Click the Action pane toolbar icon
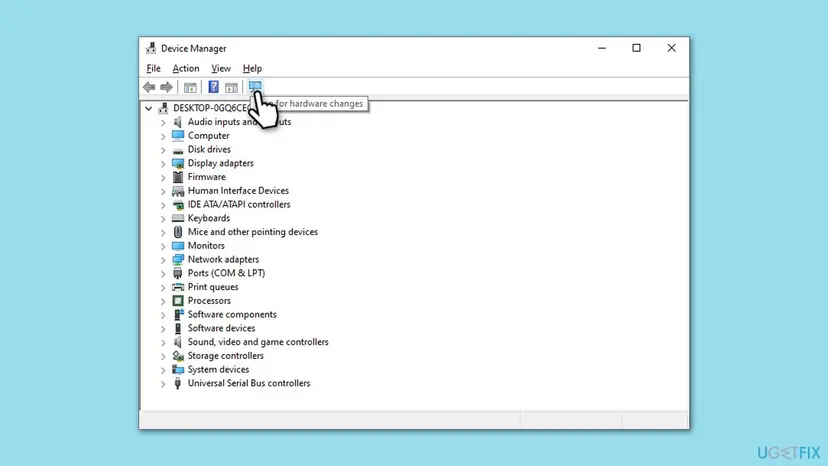This screenshot has width=828, height=466. point(231,87)
